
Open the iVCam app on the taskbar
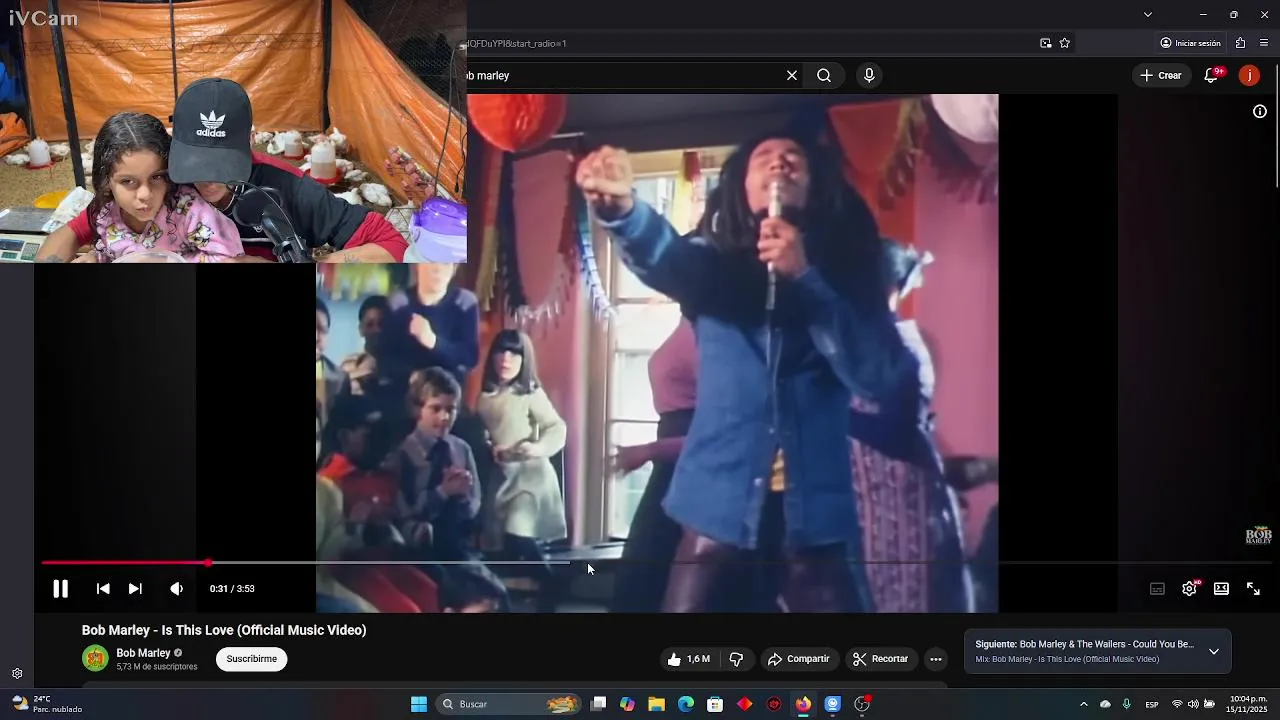pyautogui.click(x=832, y=704)
